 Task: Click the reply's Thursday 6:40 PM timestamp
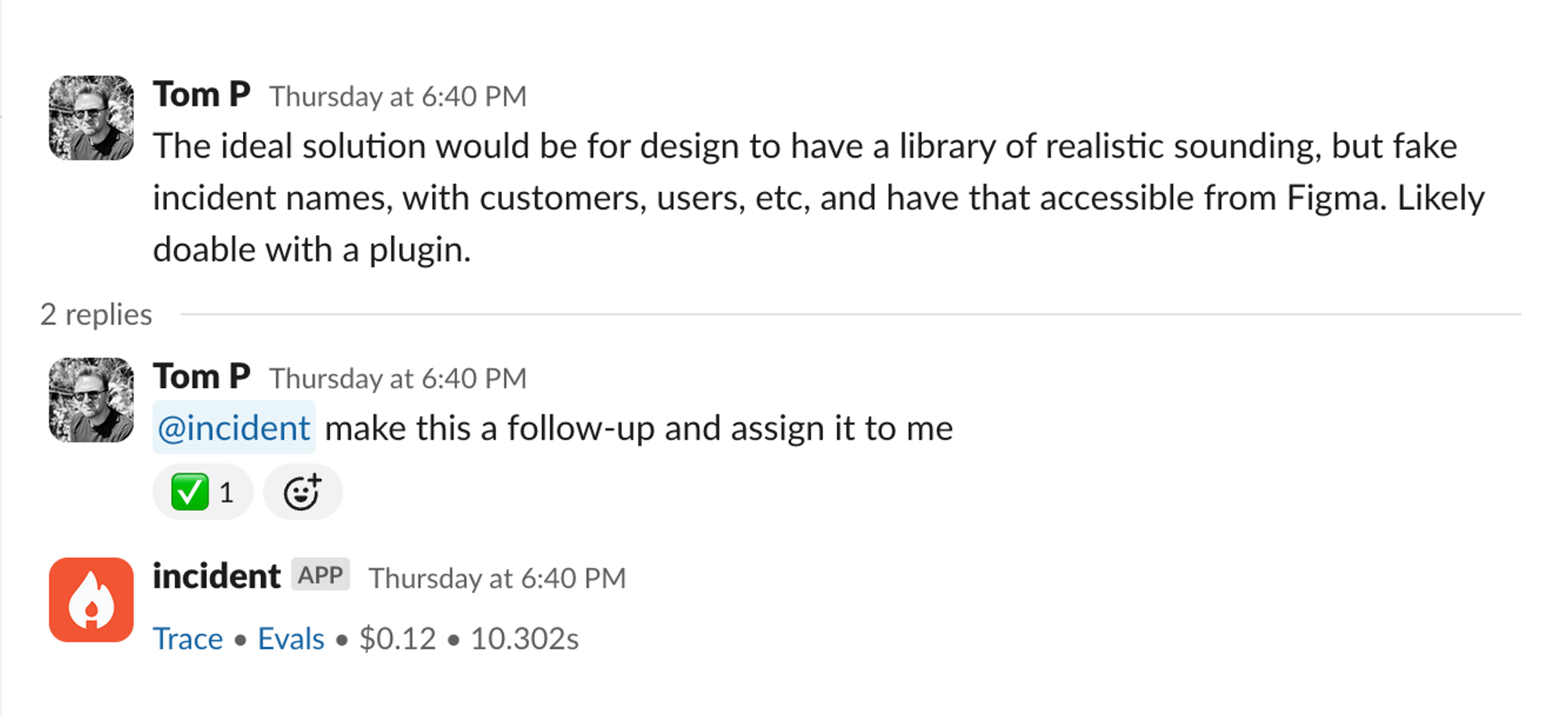click(398, 378)
